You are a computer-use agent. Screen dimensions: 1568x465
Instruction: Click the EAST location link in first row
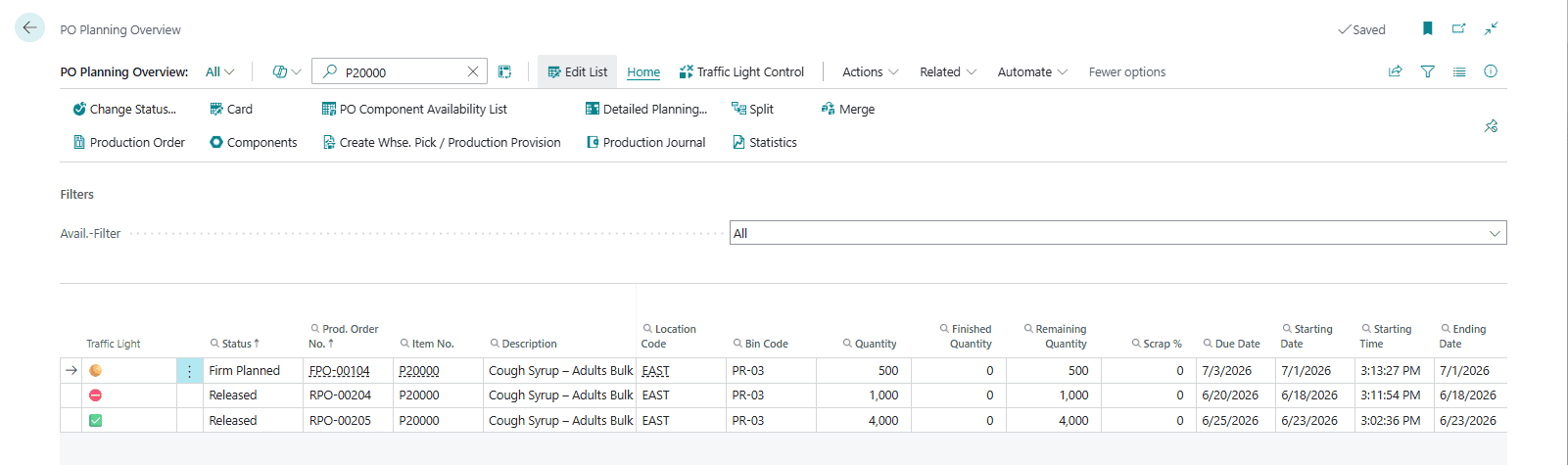[656, 371]
